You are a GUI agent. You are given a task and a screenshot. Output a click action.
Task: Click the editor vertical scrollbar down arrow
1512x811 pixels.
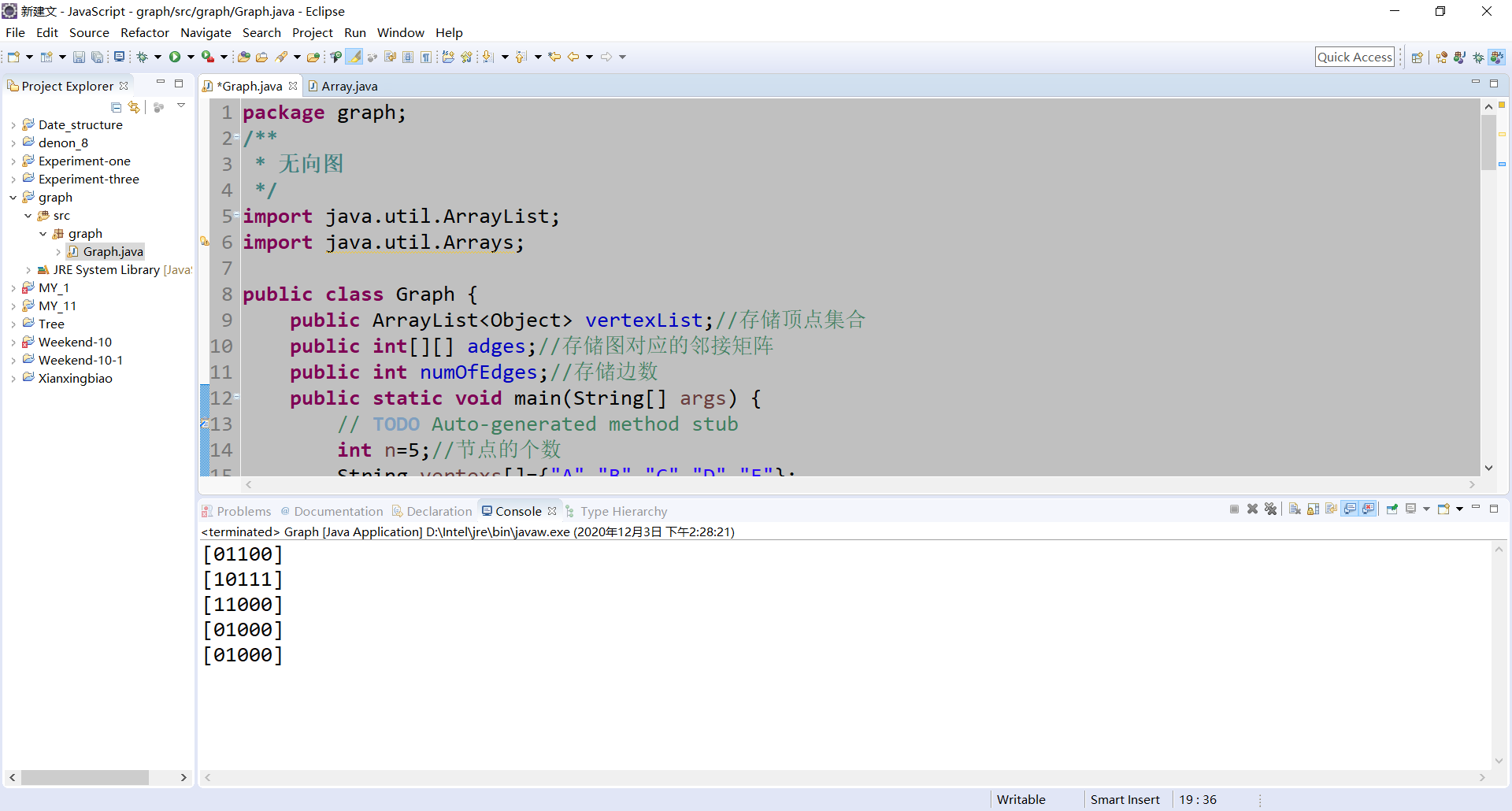coord(1488,468)
